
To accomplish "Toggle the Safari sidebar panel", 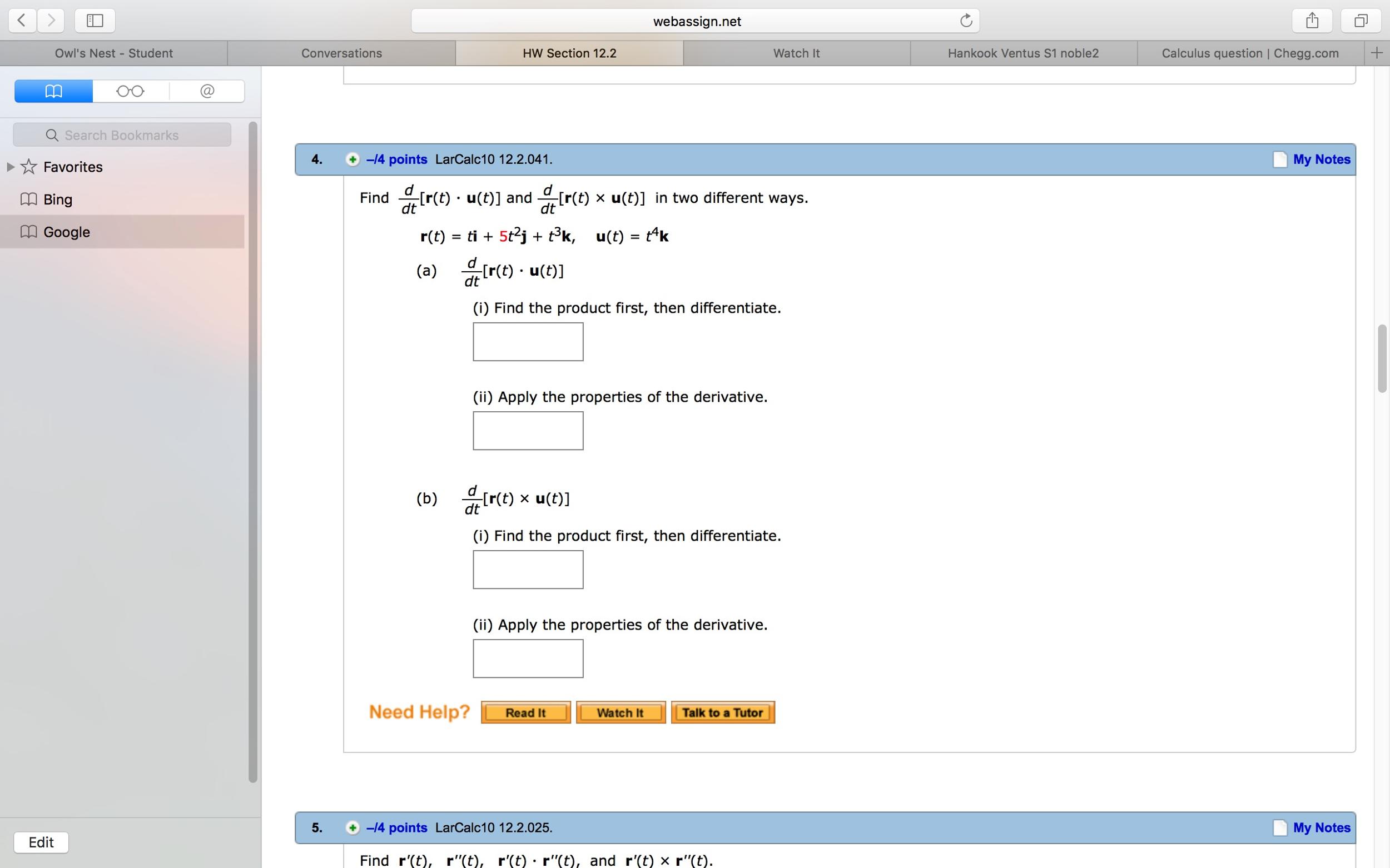I will 93,20.
